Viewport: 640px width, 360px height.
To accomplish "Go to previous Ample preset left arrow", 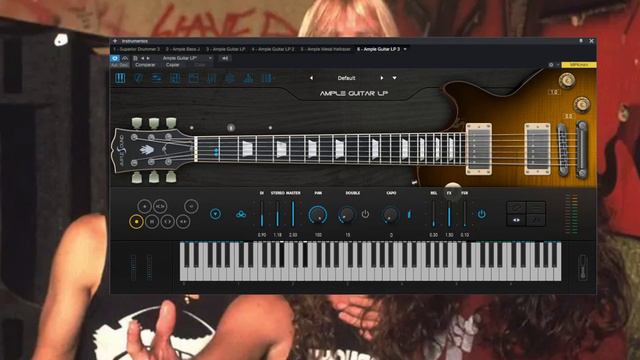I will click(311, 78).
